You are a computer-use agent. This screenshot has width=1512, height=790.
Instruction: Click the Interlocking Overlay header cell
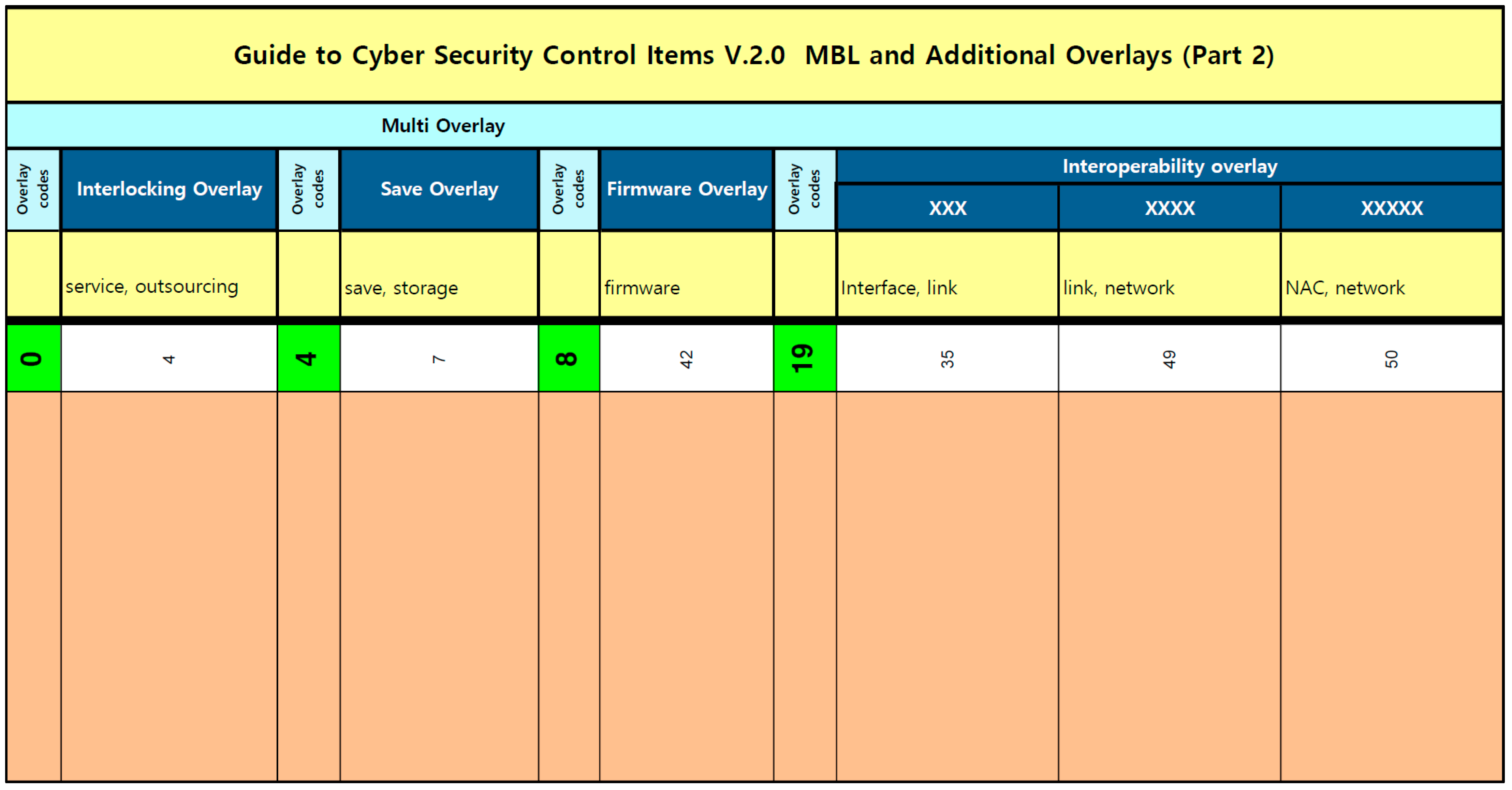(169, 189)
